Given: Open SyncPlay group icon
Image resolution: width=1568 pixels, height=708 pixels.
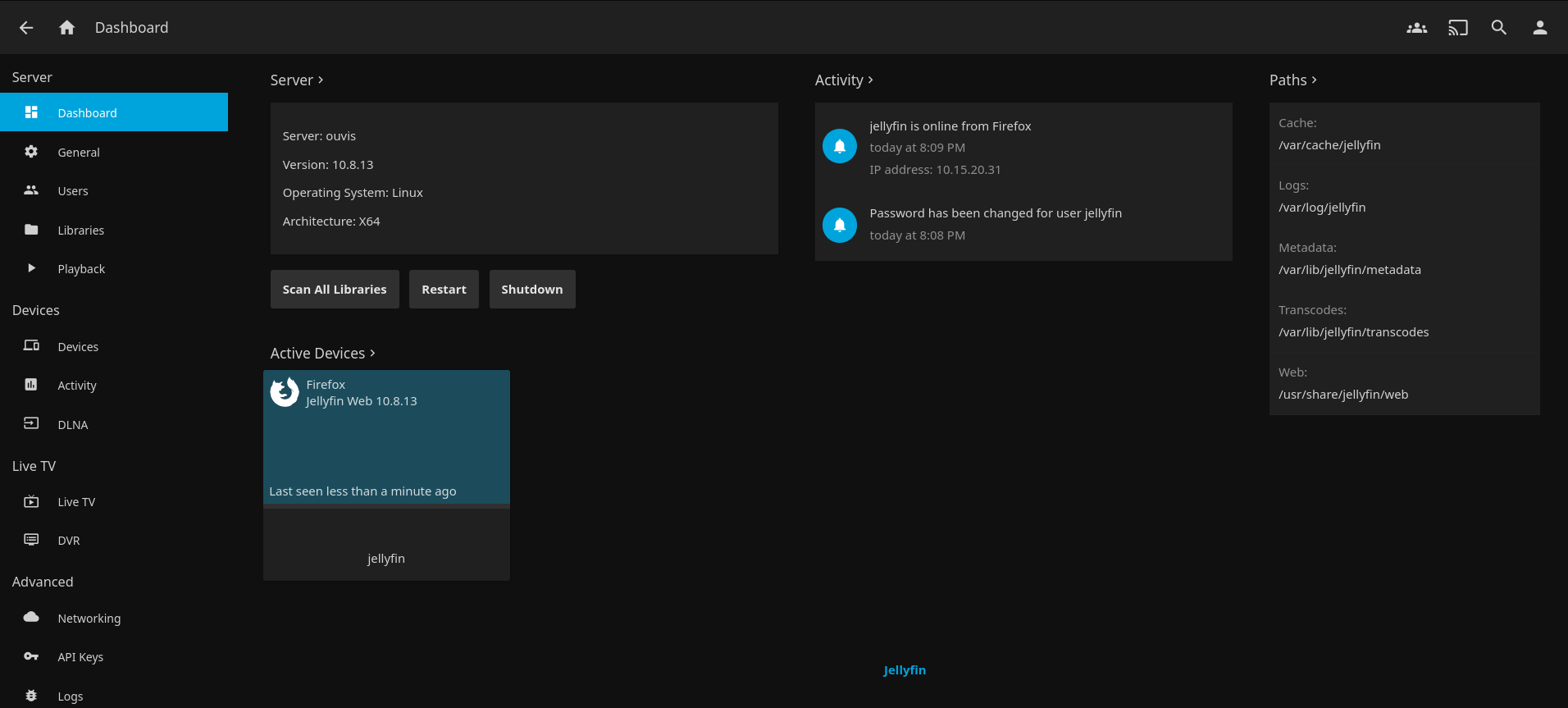Looking at the screenshot, I should pyautogui.click(x=1417, y=28).
